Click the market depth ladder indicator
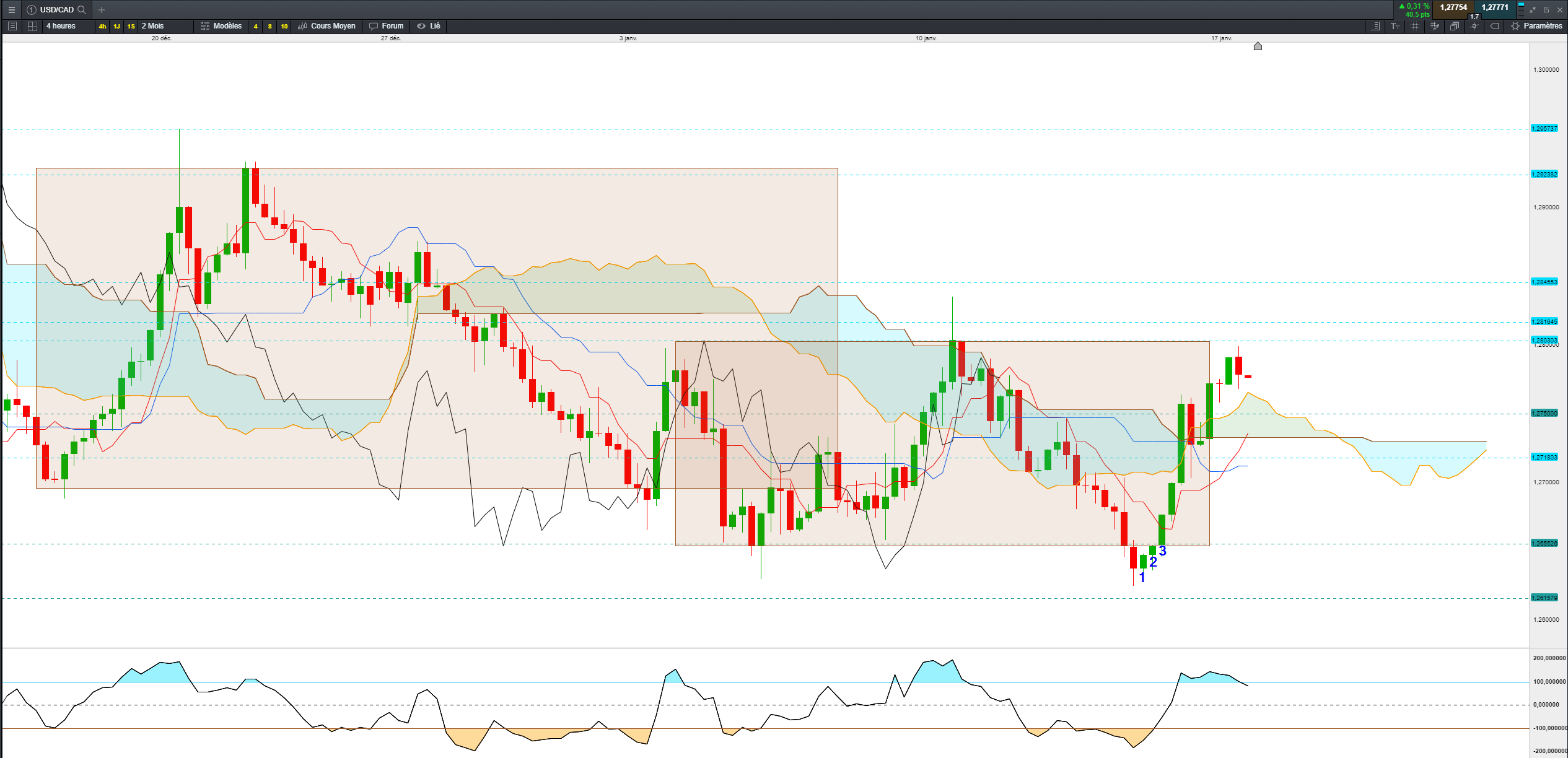 coord(1521,9)
